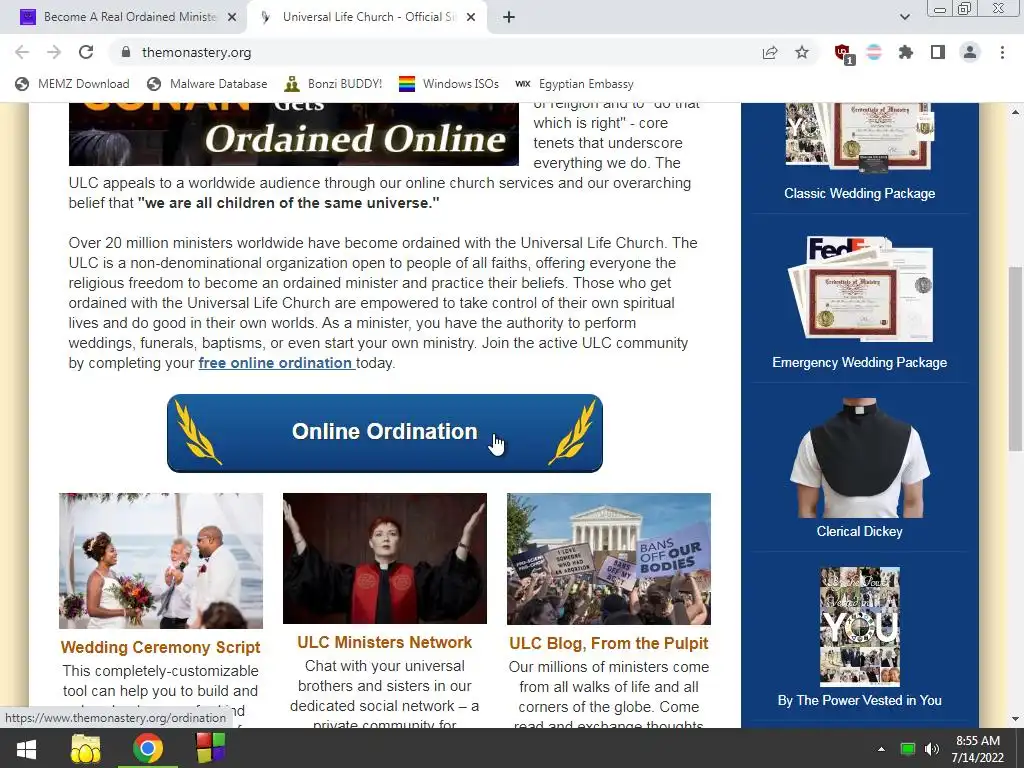Click the Clerical Dickey product image
The width and height of the screenshot is (1024, 768).
(859, 457)
